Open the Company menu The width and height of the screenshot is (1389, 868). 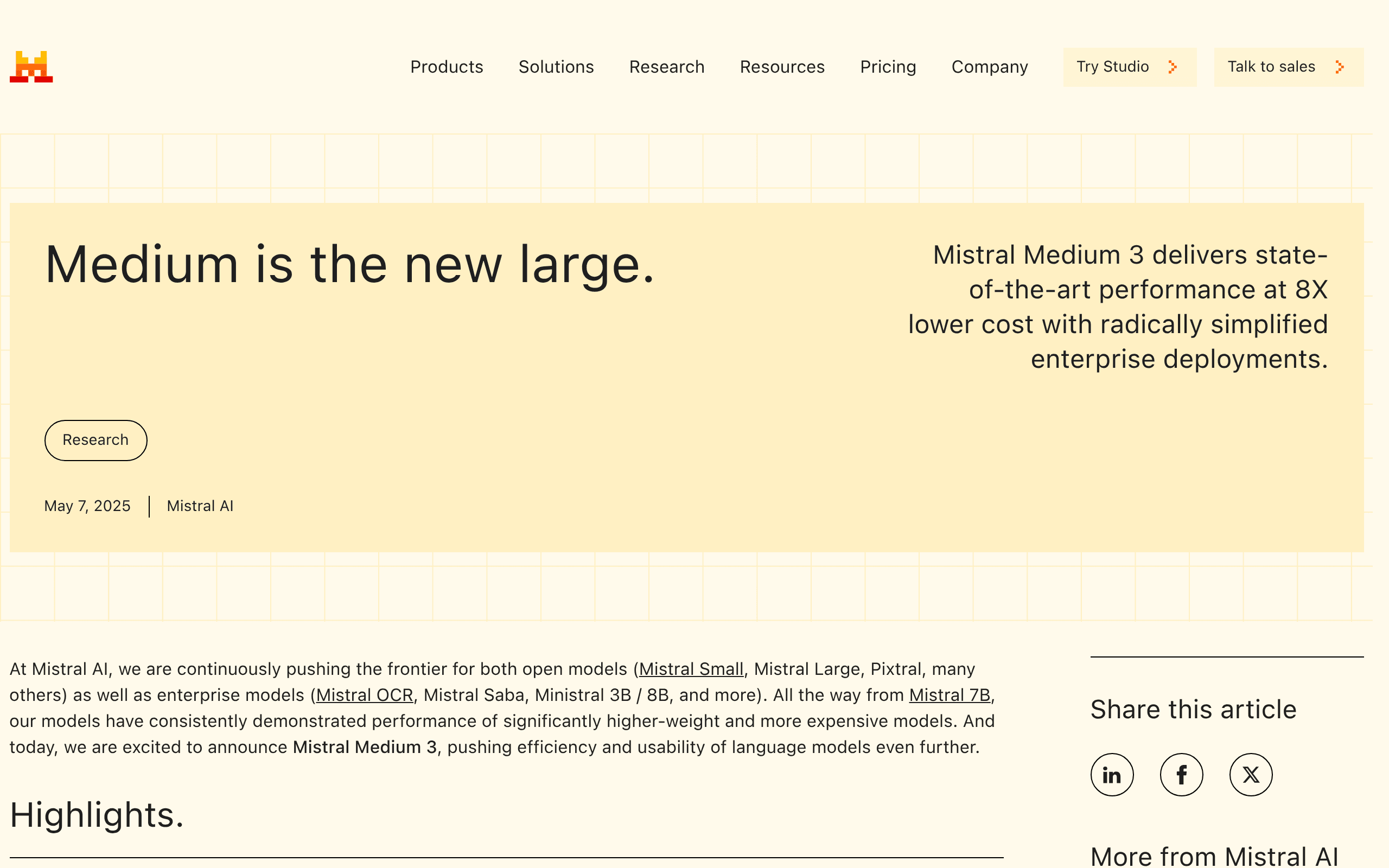pos(990,67)
